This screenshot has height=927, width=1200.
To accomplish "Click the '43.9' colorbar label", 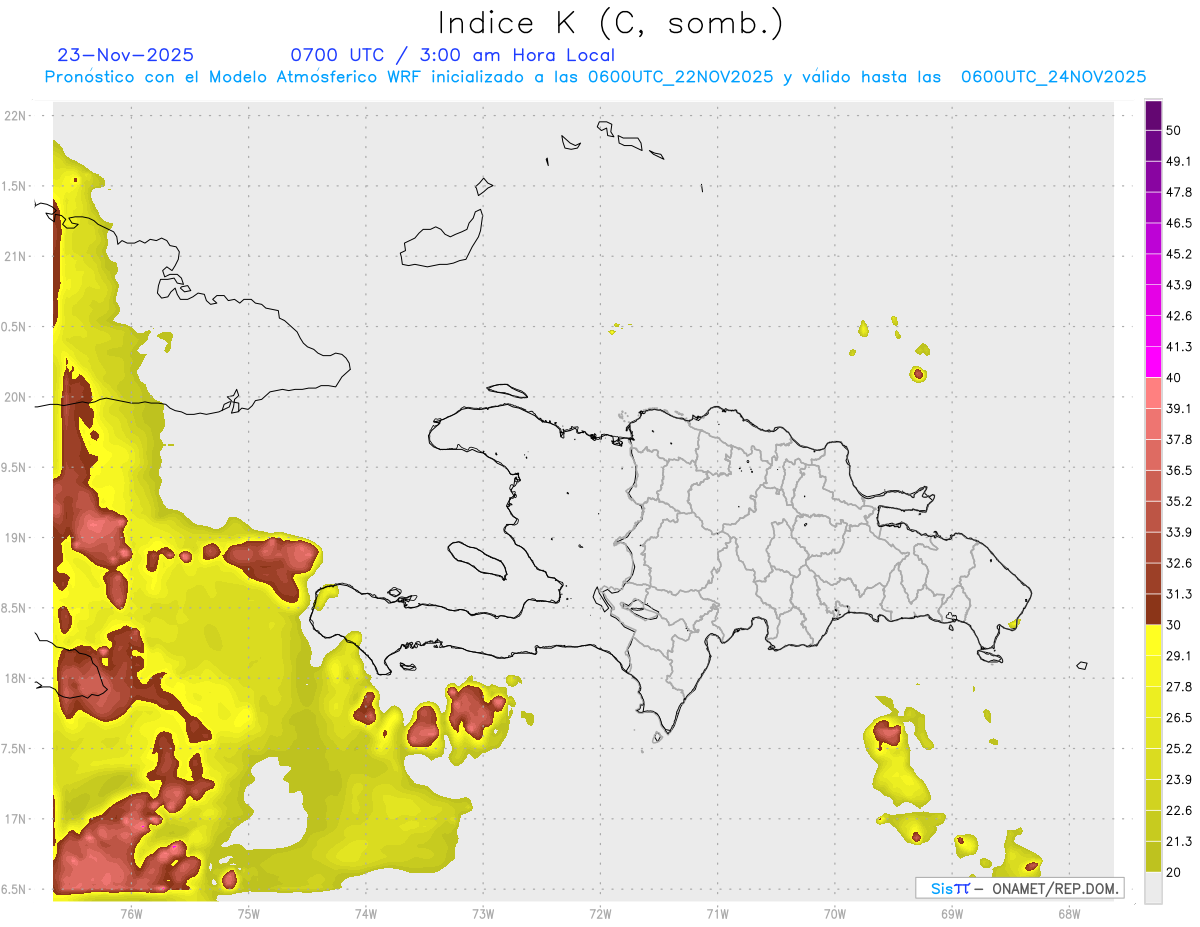I will pos(1179,285).
